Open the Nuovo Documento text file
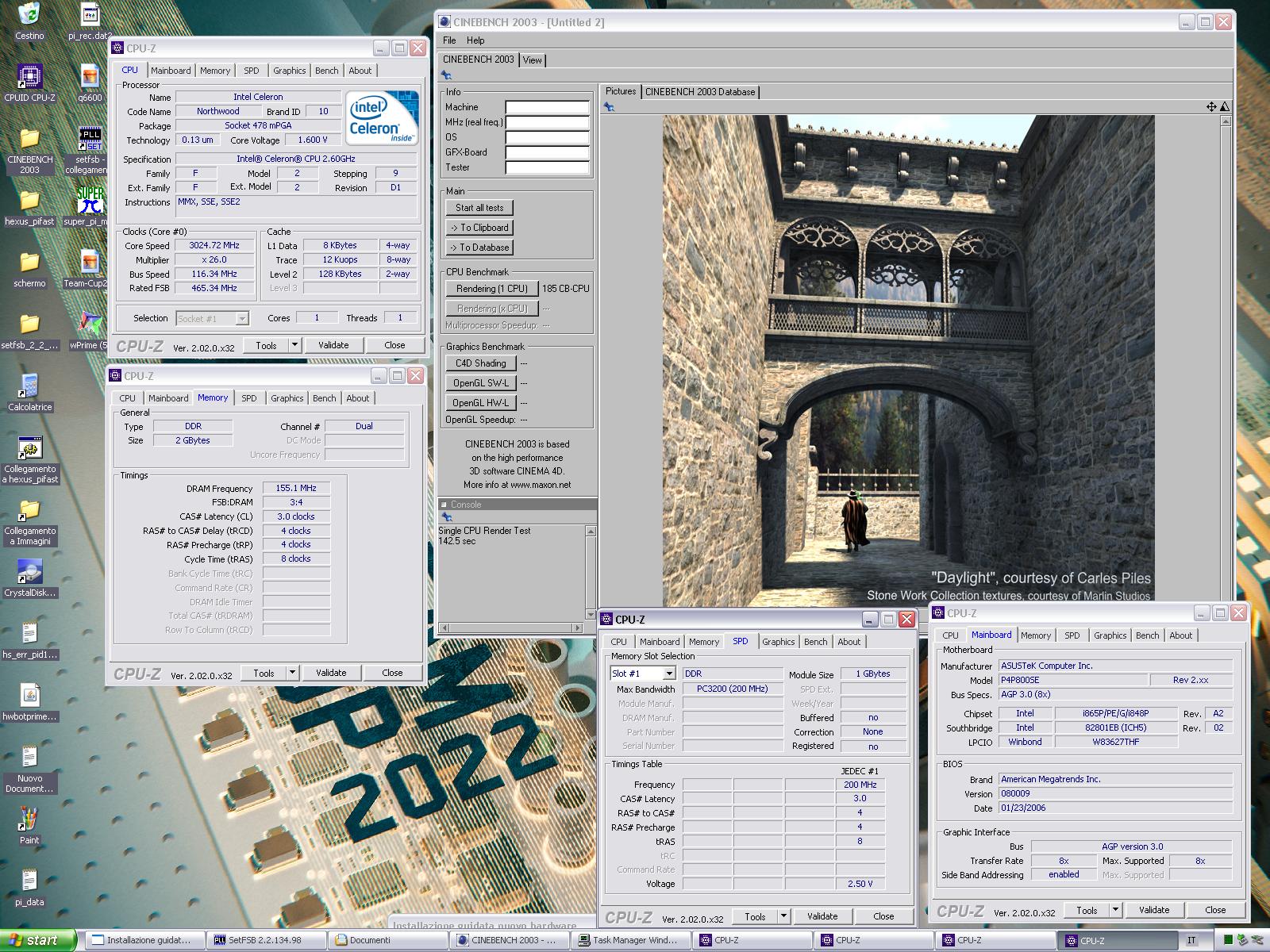Image resolution: width=1270 pixels, height=952 pixels. 29,758
